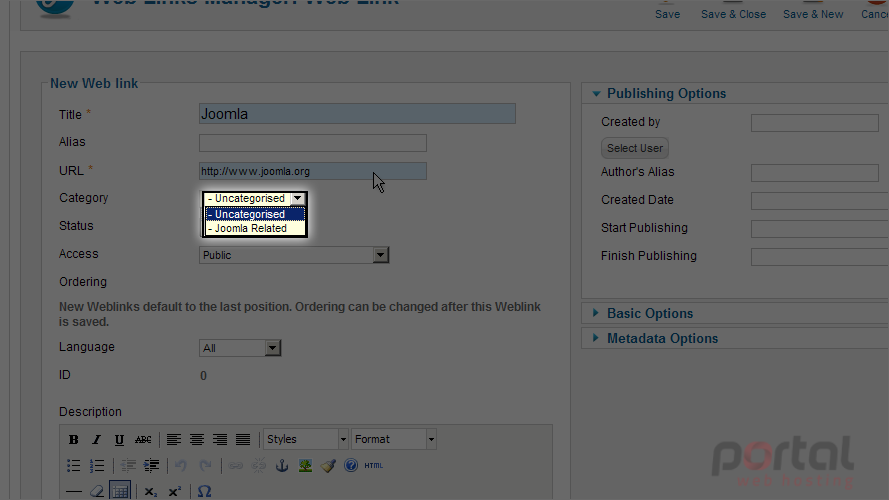Click the Created by input field
Image resolution: width=889 pixels, height=500 pixels.
(x=815, y=123)
